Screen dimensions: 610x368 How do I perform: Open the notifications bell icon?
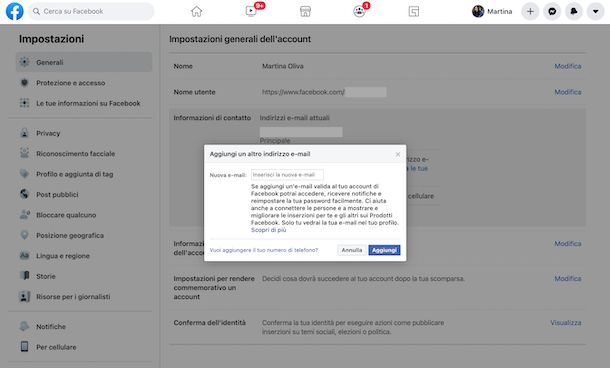pos(573,11)
